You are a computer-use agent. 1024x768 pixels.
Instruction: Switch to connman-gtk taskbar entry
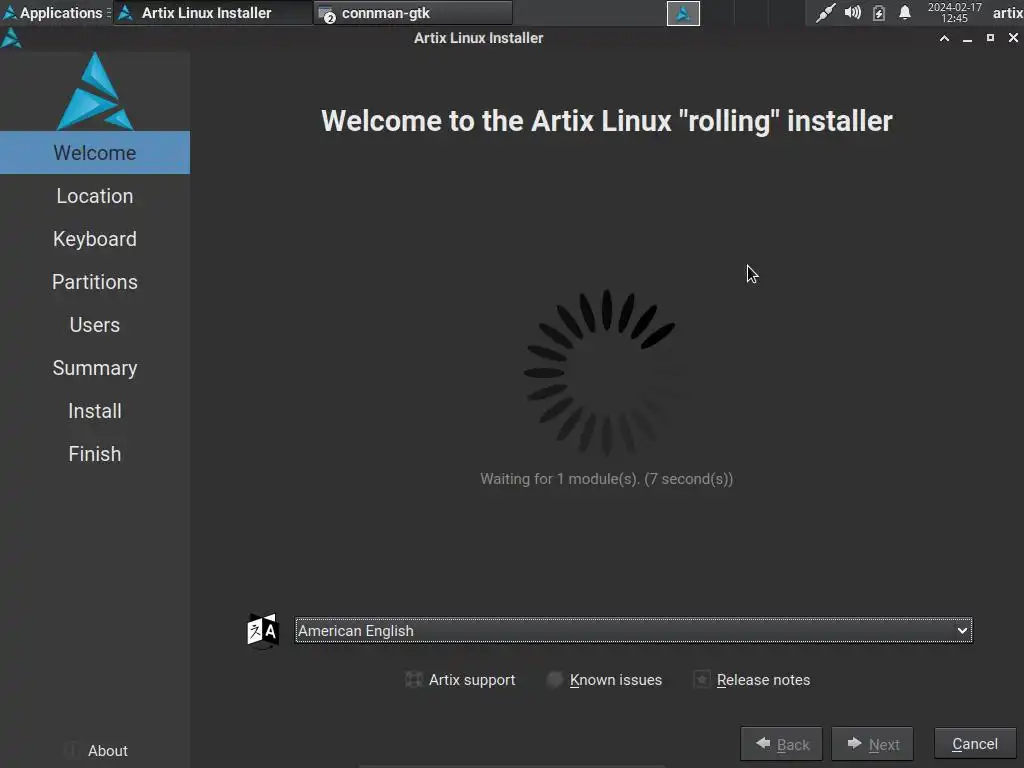coord(413,13)
